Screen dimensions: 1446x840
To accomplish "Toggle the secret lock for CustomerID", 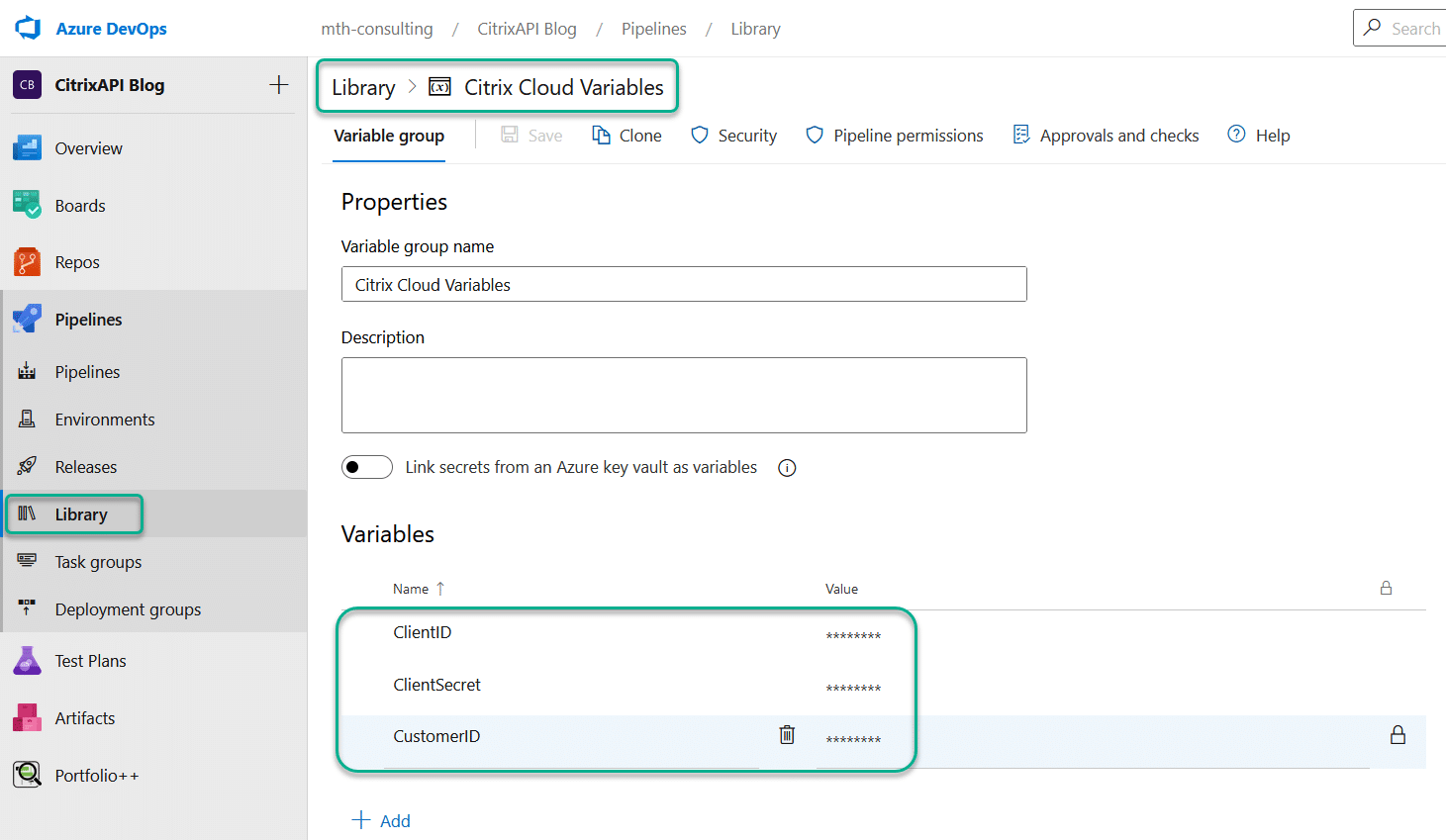I will click(1398, 734).
